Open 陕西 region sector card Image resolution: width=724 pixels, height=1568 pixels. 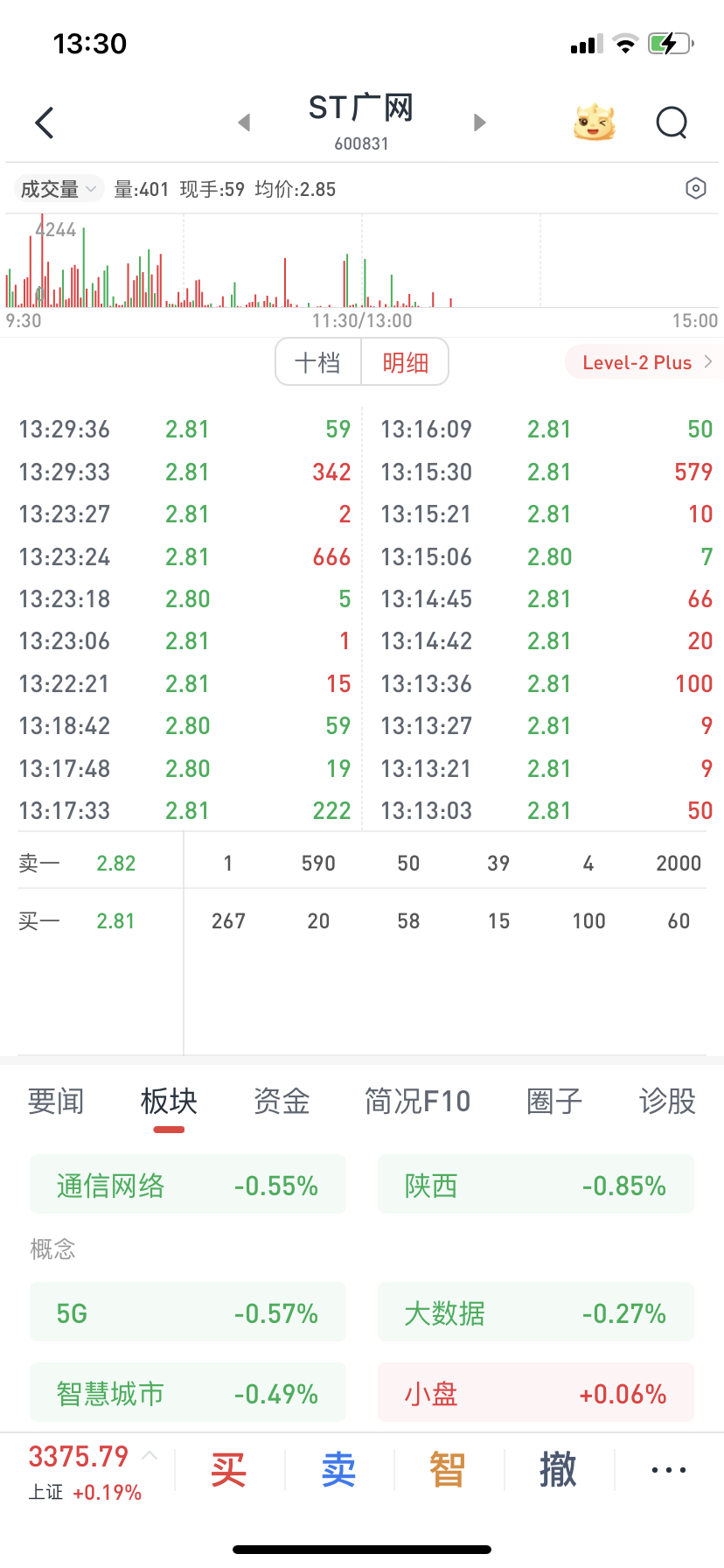[x=536, y=1185]
